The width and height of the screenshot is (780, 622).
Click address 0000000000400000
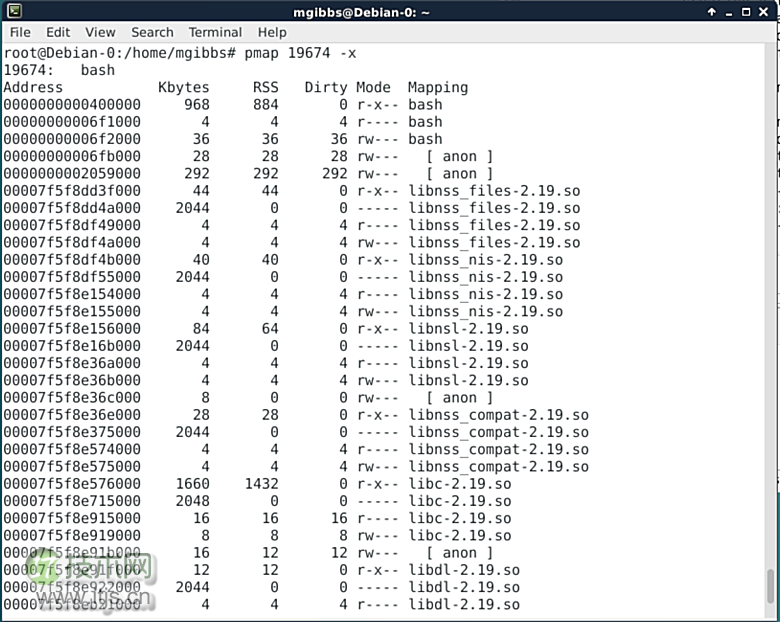coord(72,104)
